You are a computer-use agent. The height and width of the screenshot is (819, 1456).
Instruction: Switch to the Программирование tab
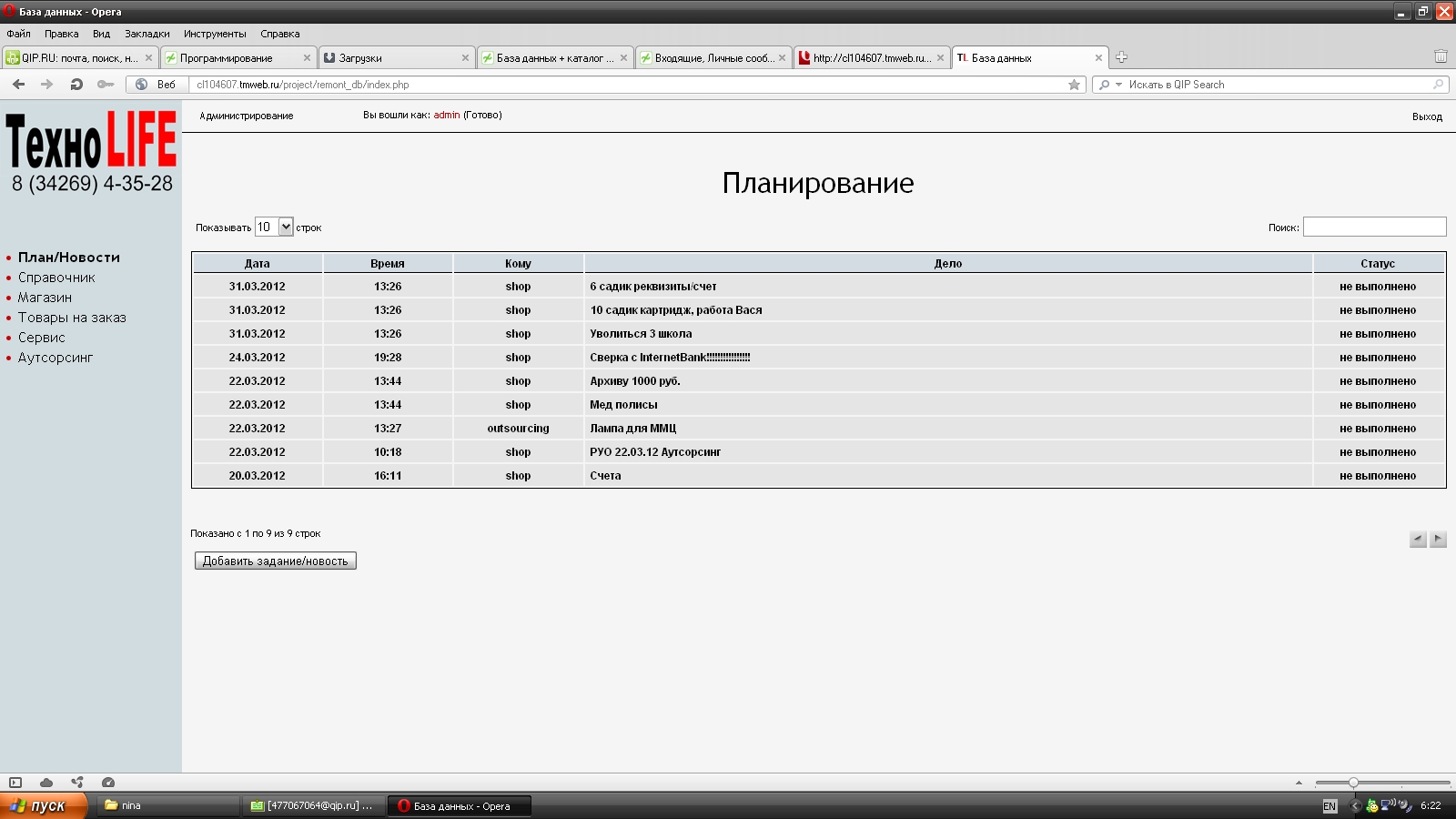pyautogui.click(x=238, y=57)
